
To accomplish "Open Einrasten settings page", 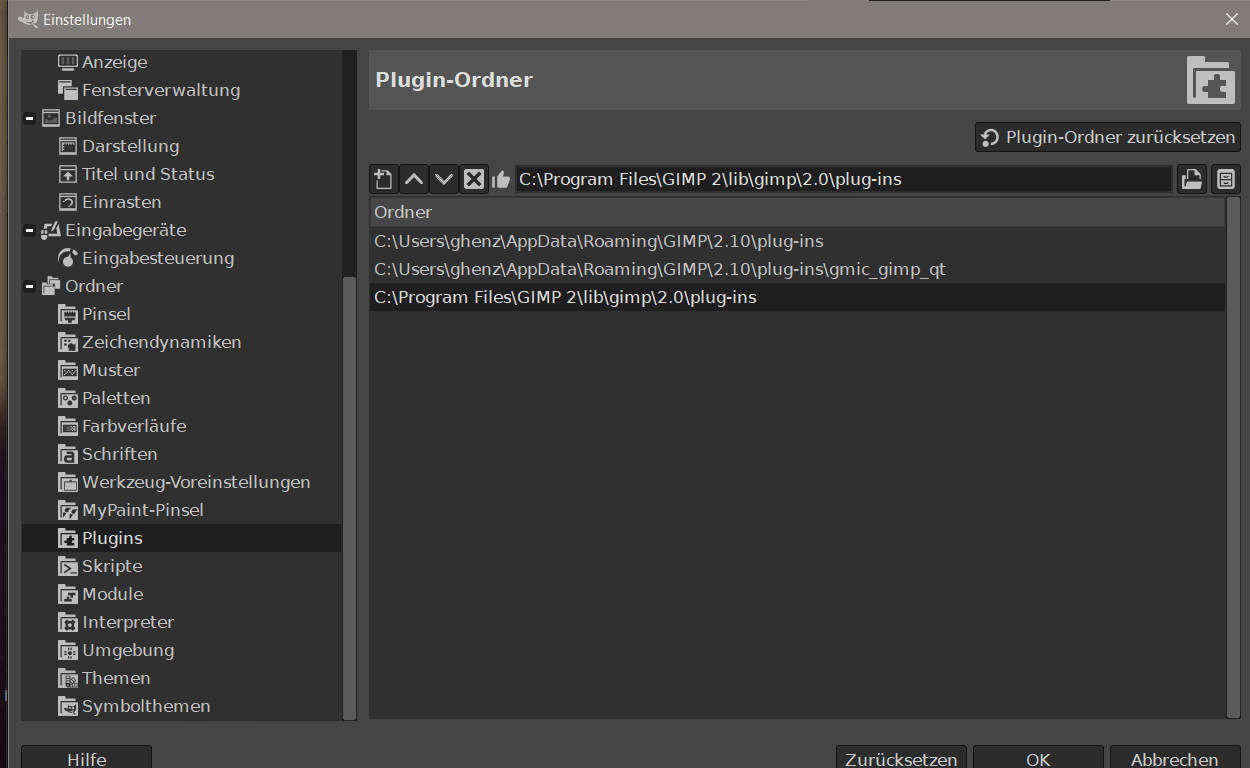I will [121, 202].
